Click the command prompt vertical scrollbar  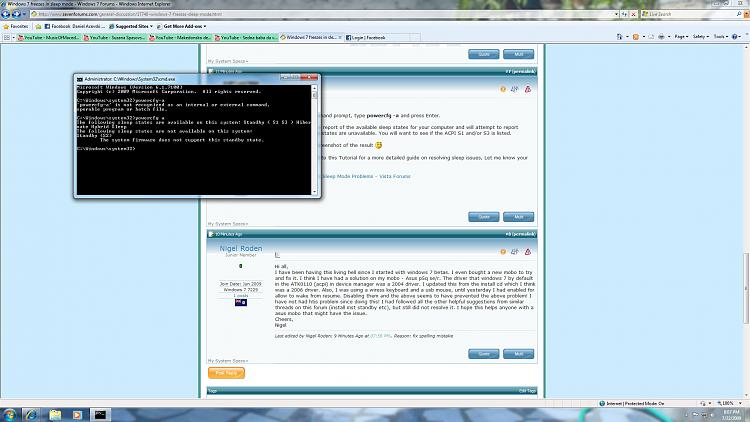[314, 140]
